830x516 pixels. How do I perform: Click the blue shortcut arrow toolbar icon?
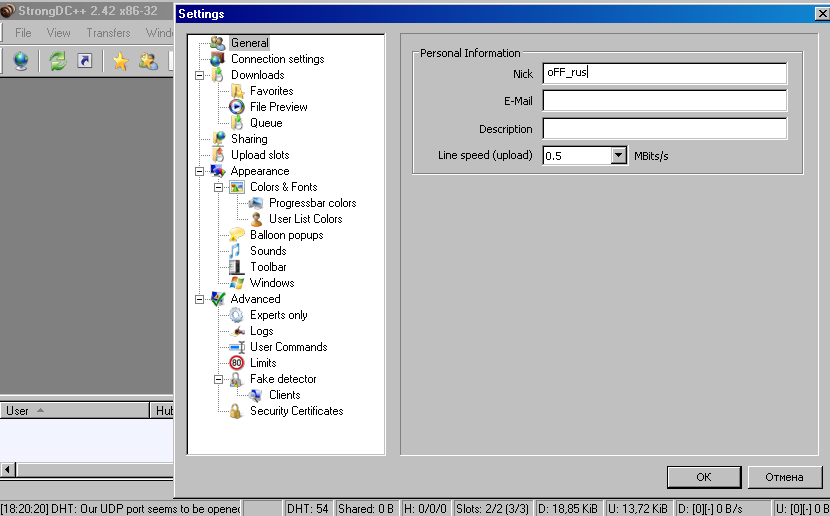click(x=85, y=61)
